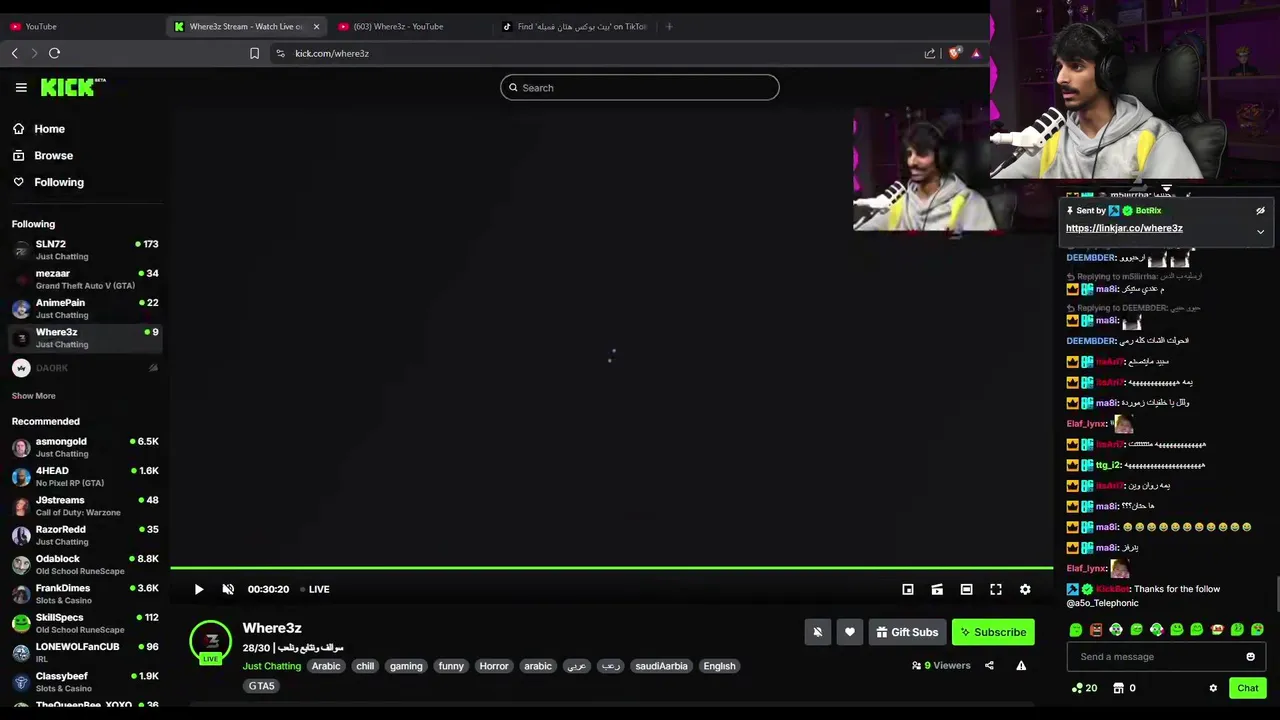Click the chat scrollbar
Screen dimensions: 1280x720
pyautogui.click(x=1277, y=593)
